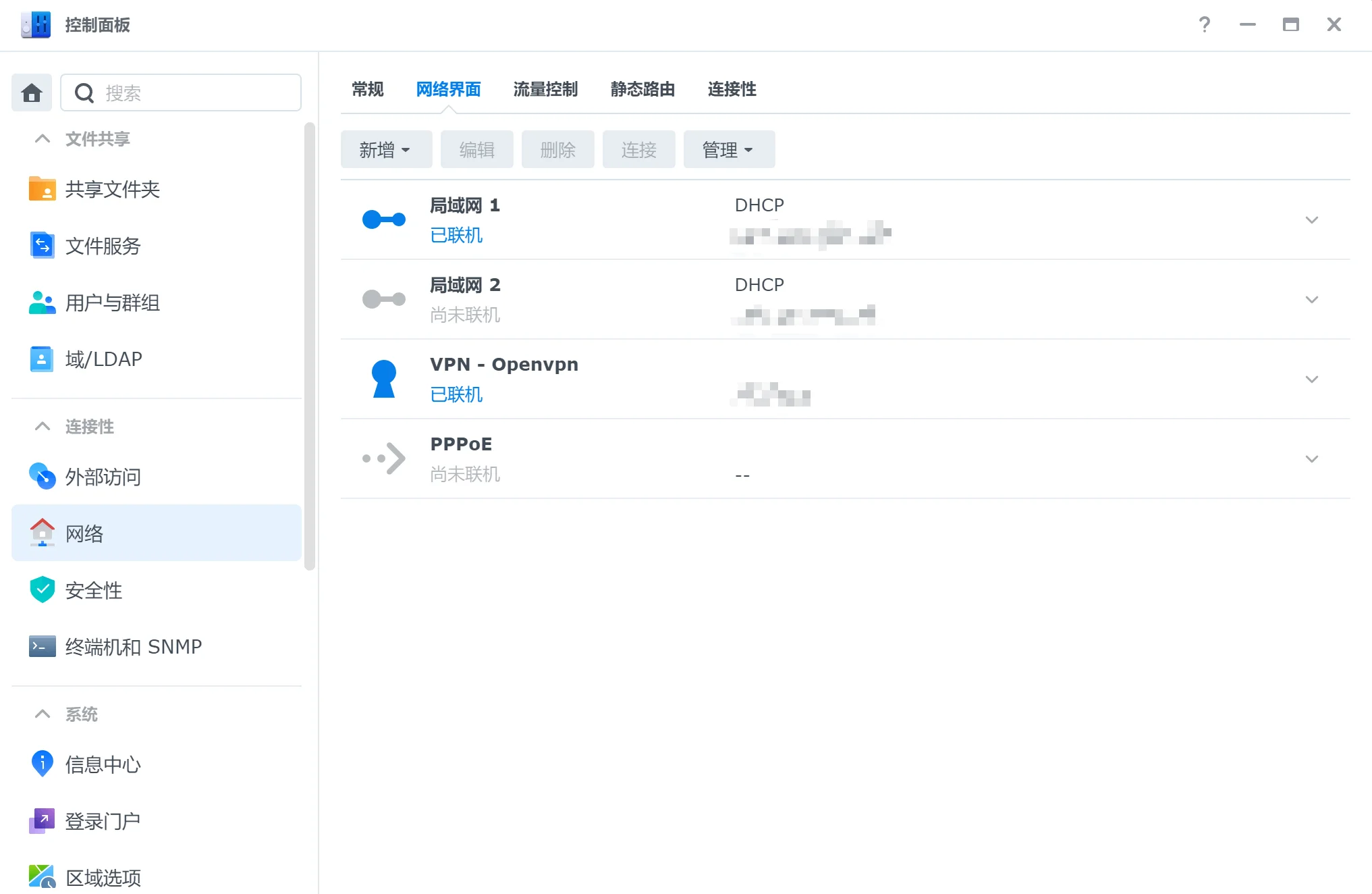Open Terminal & SNMP (终端机和 SNMP)
The height and width of the screenshot is (894, 1372).
click(x=133, y=647)
